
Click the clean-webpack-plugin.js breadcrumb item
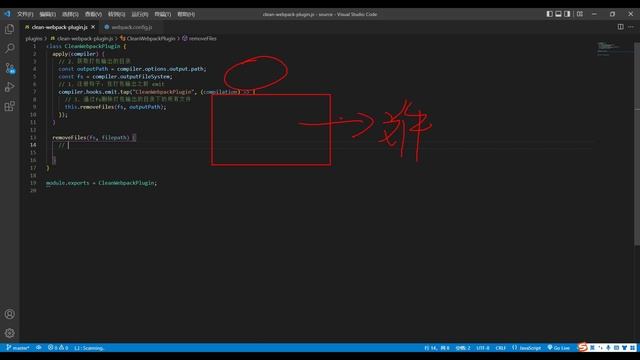coord(82,38)
